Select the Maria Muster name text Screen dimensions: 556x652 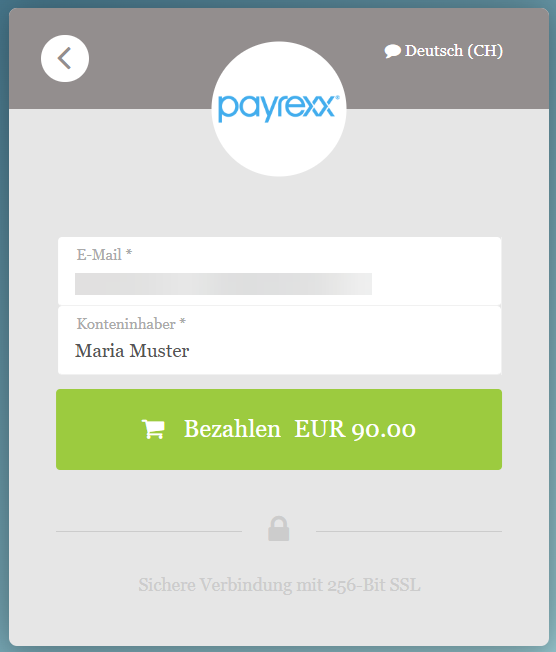click(x=132, y=351)
